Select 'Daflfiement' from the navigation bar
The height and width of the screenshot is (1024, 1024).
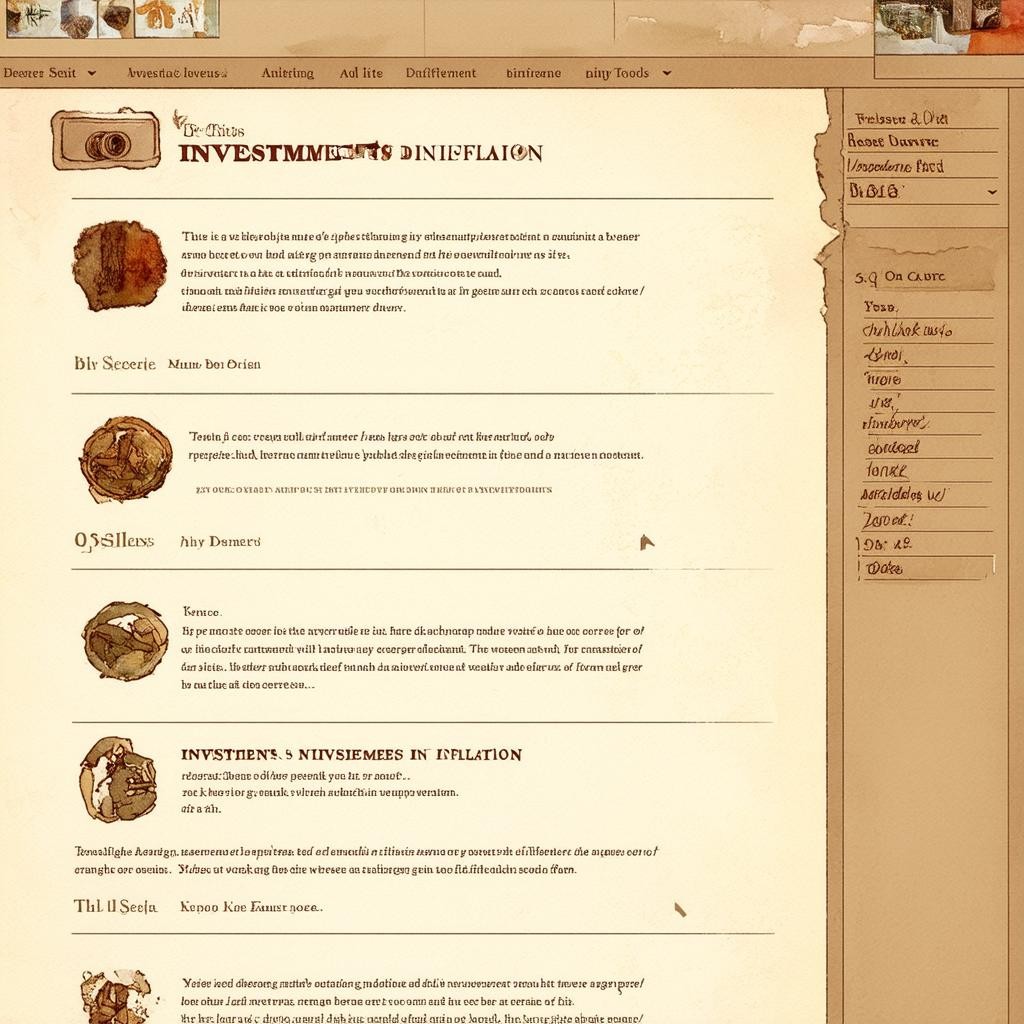click(441, 73)
